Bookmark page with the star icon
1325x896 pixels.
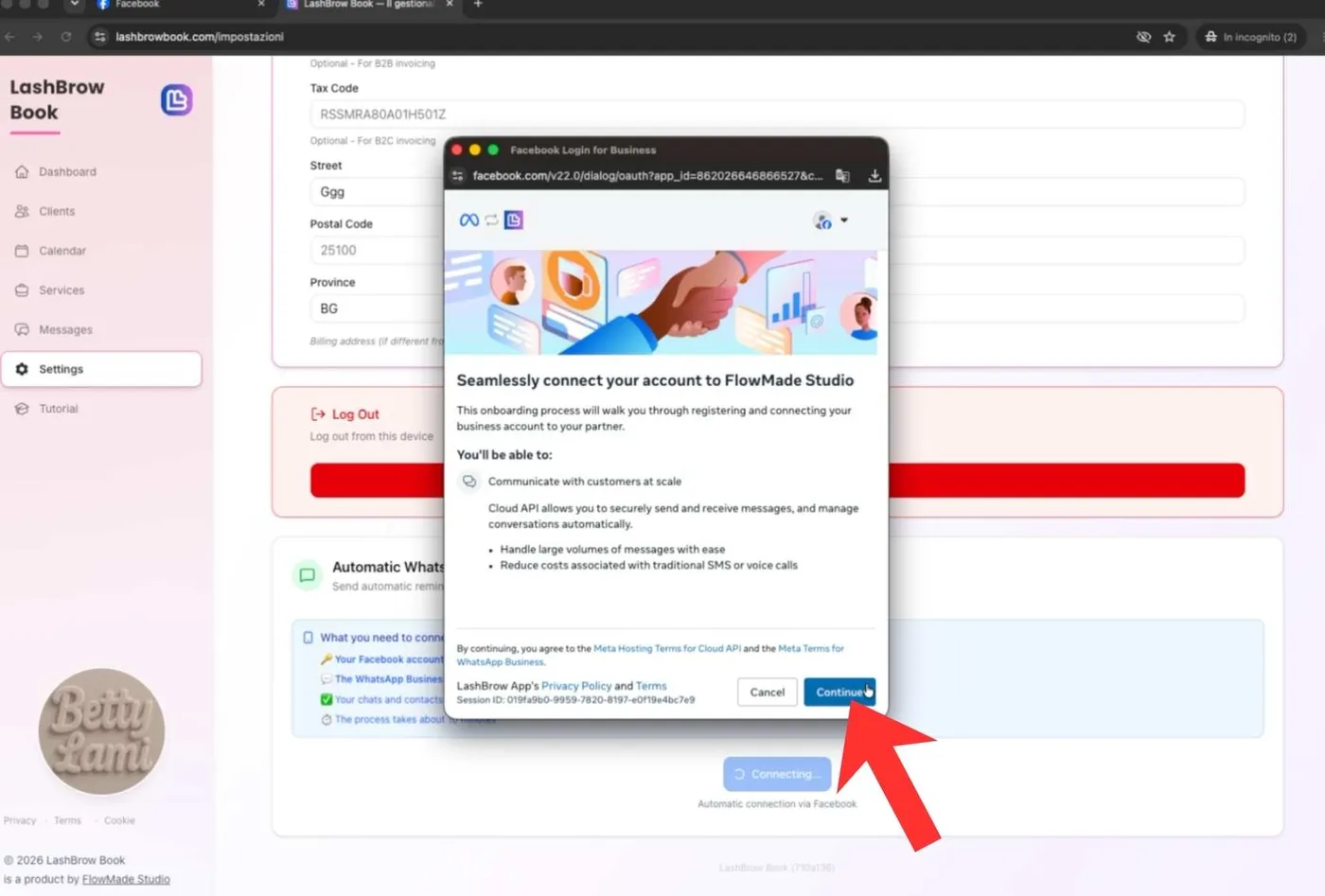[x=1170, y=37]
